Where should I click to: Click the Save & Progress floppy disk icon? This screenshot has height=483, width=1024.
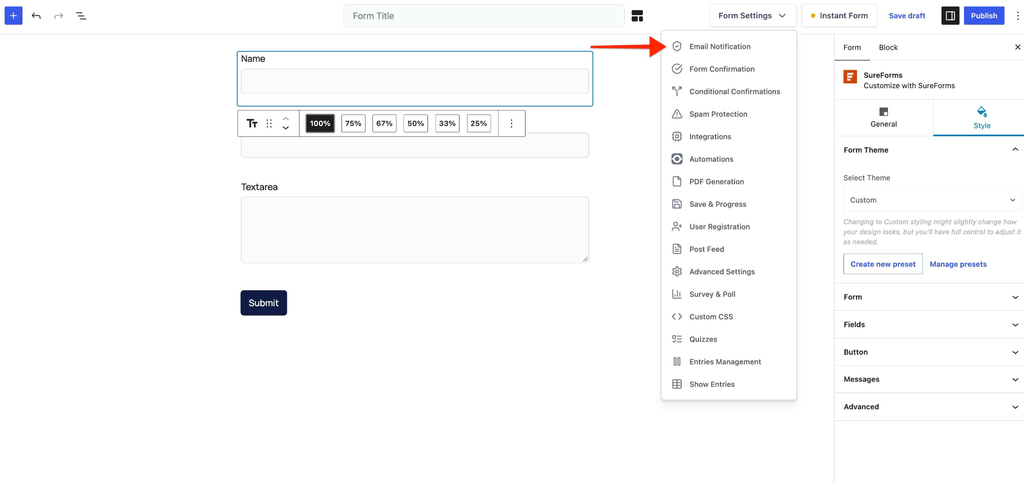pyautogui.click(x=677, y=204)
